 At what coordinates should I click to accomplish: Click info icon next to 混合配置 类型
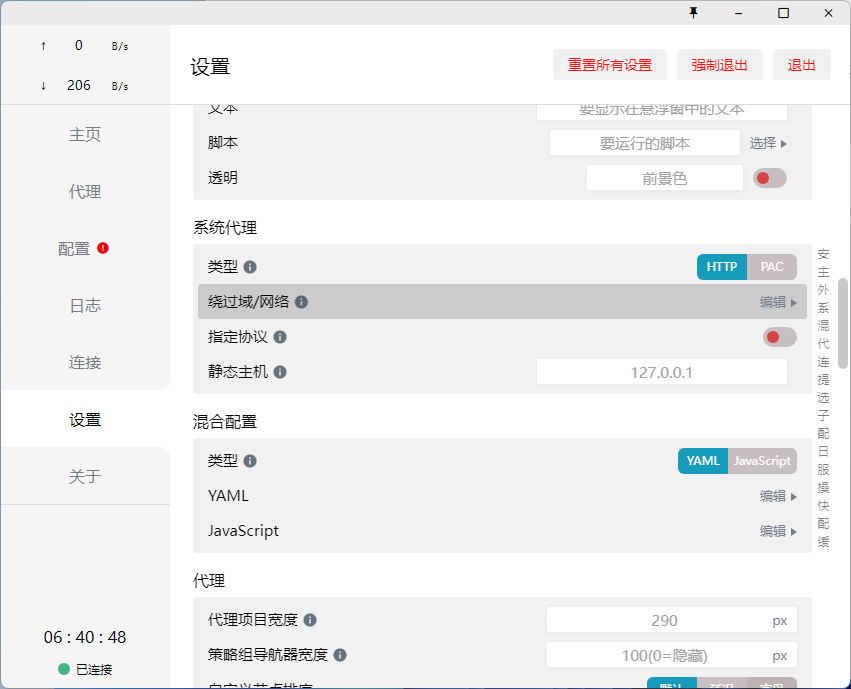coord(250,461)
